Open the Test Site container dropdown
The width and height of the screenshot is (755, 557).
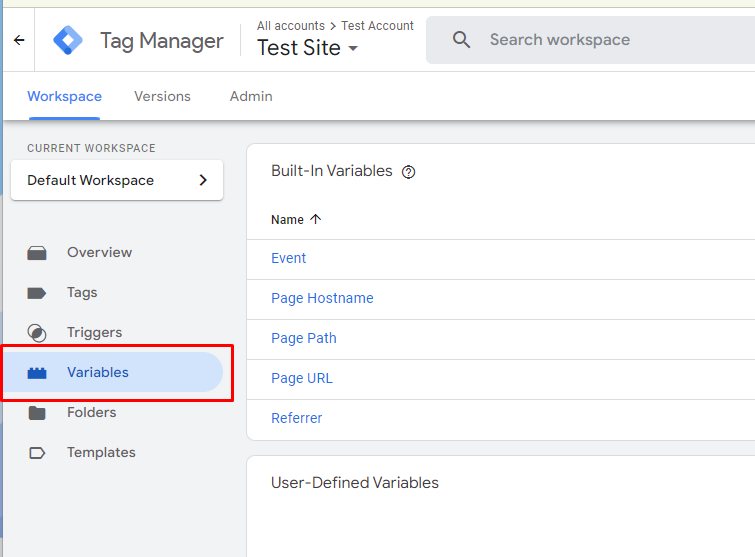point(307,48)
